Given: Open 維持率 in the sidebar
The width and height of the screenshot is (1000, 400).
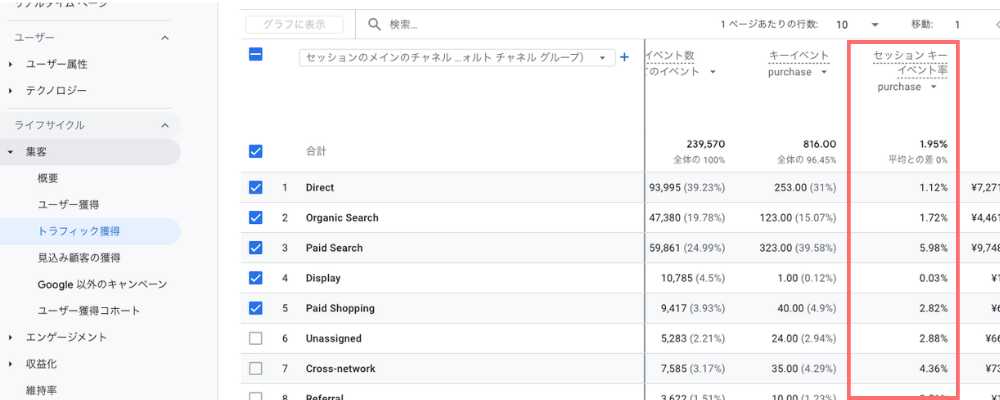Looking at the screenshot, I should point(42,389).
